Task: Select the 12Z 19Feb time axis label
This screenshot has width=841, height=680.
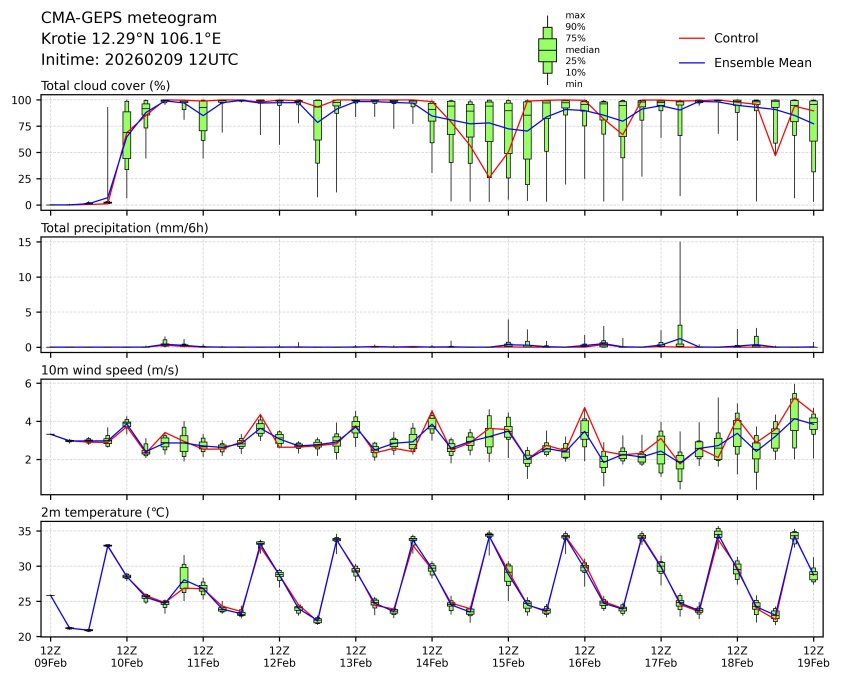Action: coord(813,656)
